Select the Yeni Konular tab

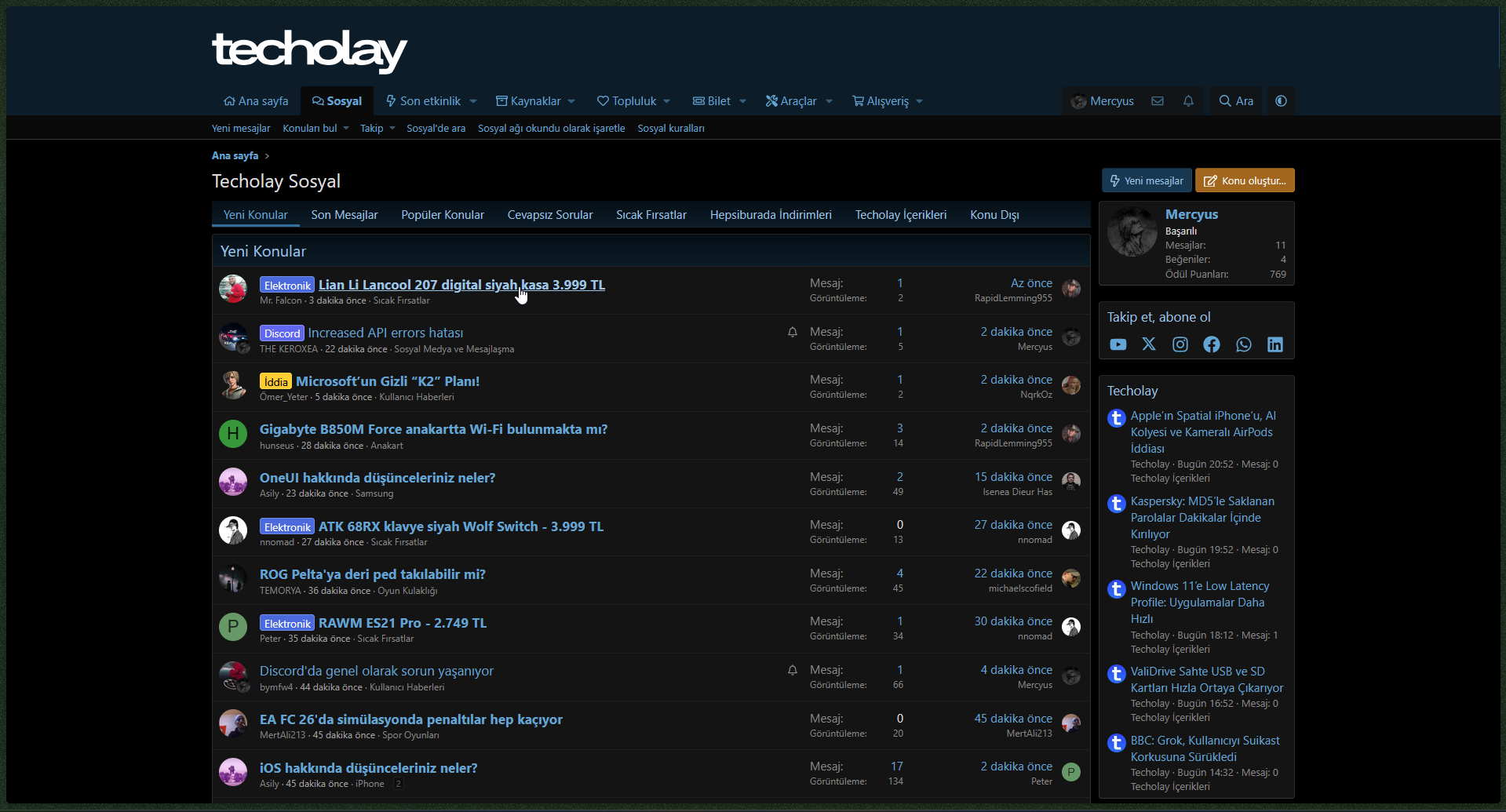click(256, 215)
